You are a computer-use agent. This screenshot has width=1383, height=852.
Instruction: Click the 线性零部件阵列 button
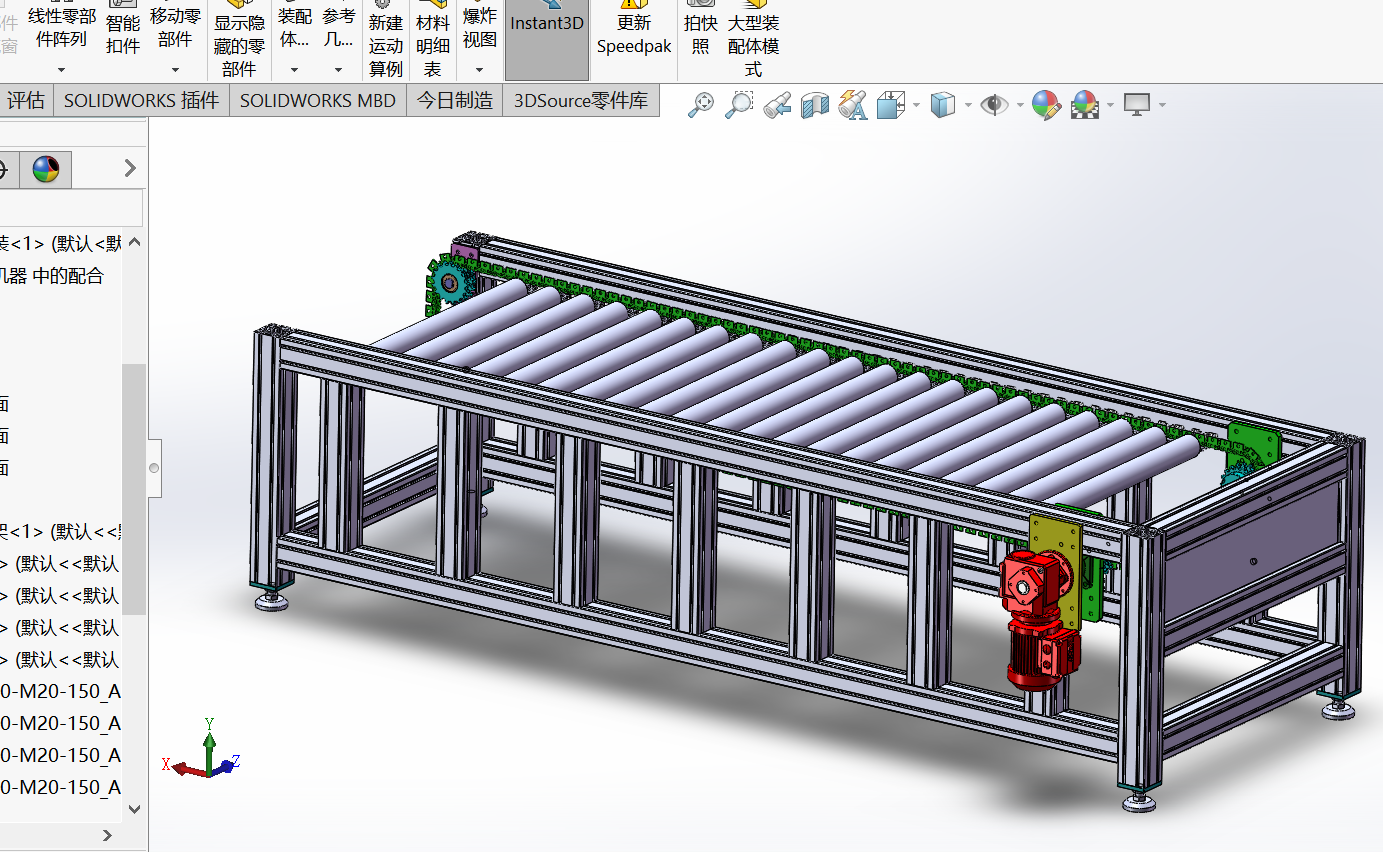61,28
